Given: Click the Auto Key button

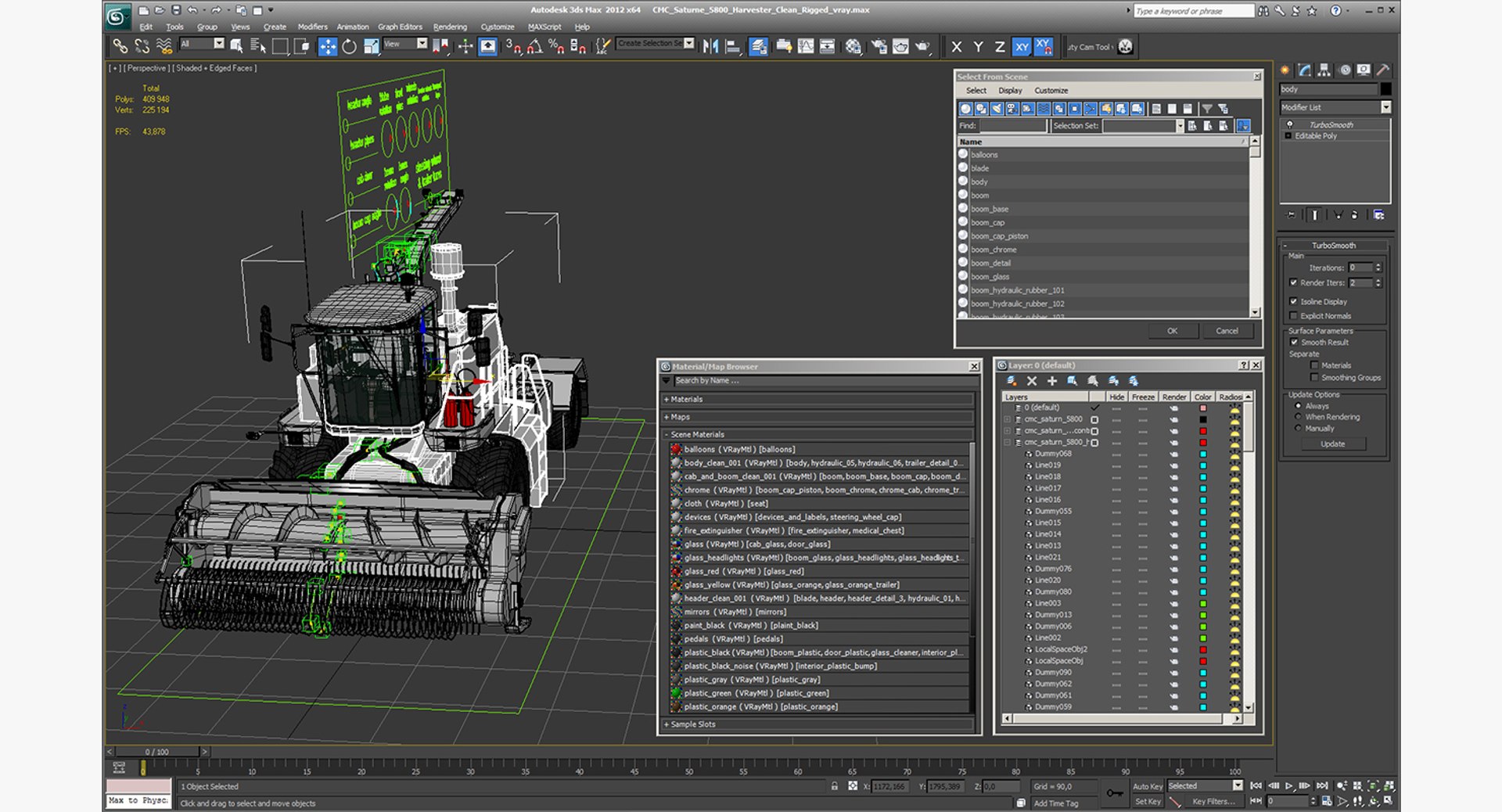Looking at the screenshot, I should (x=1148, y=786).
